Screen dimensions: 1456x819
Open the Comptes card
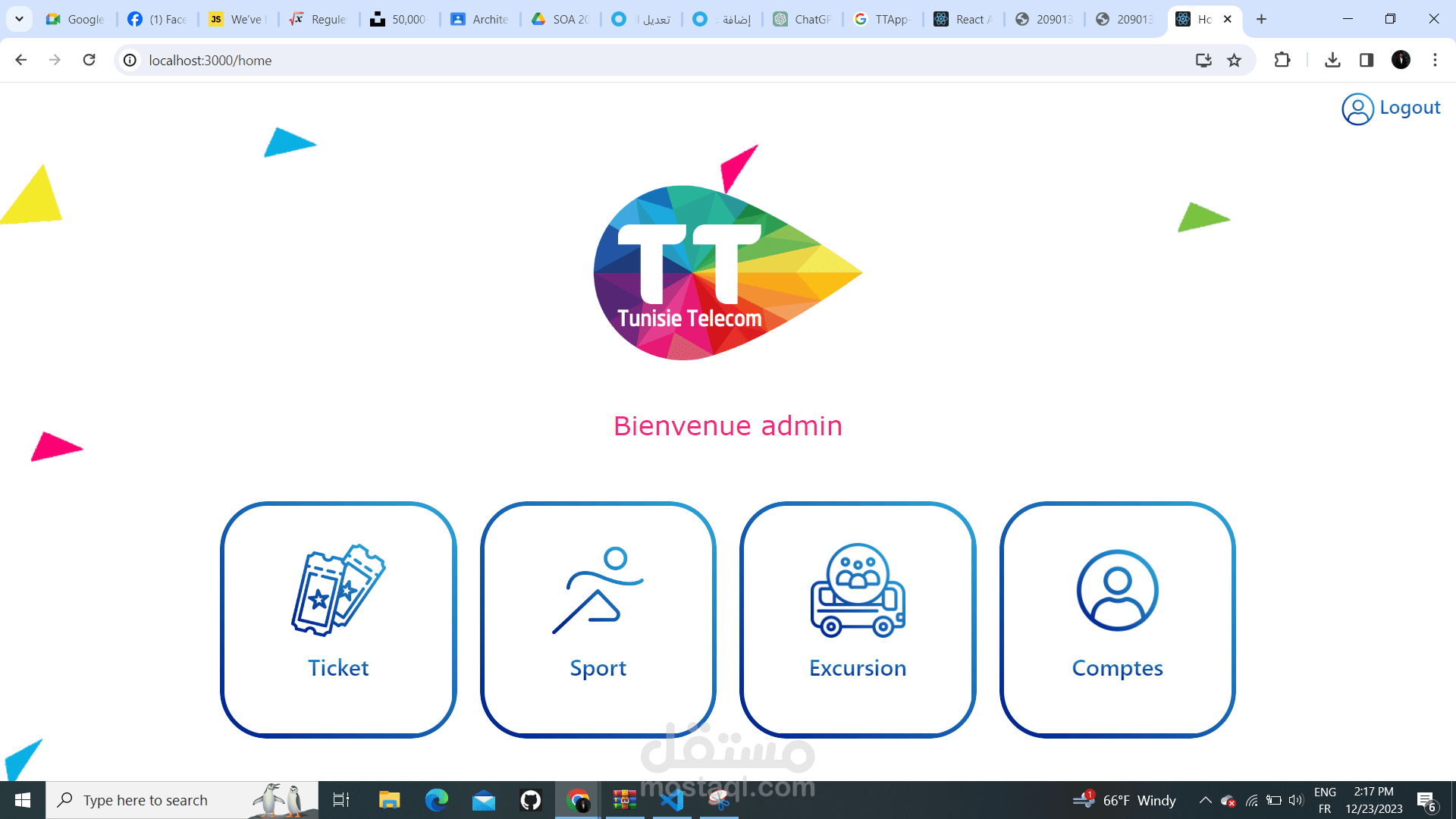tap(1118, 619)
